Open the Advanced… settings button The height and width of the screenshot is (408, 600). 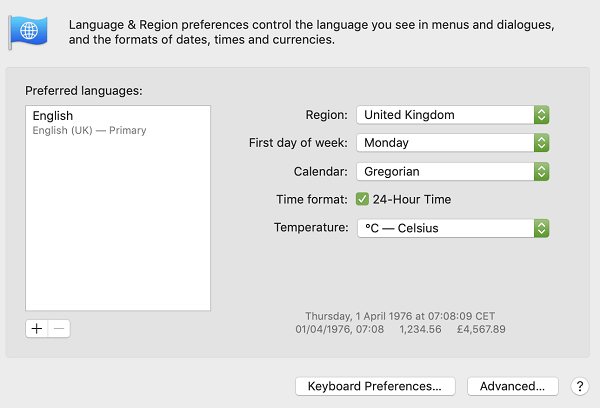click(512, 386)
